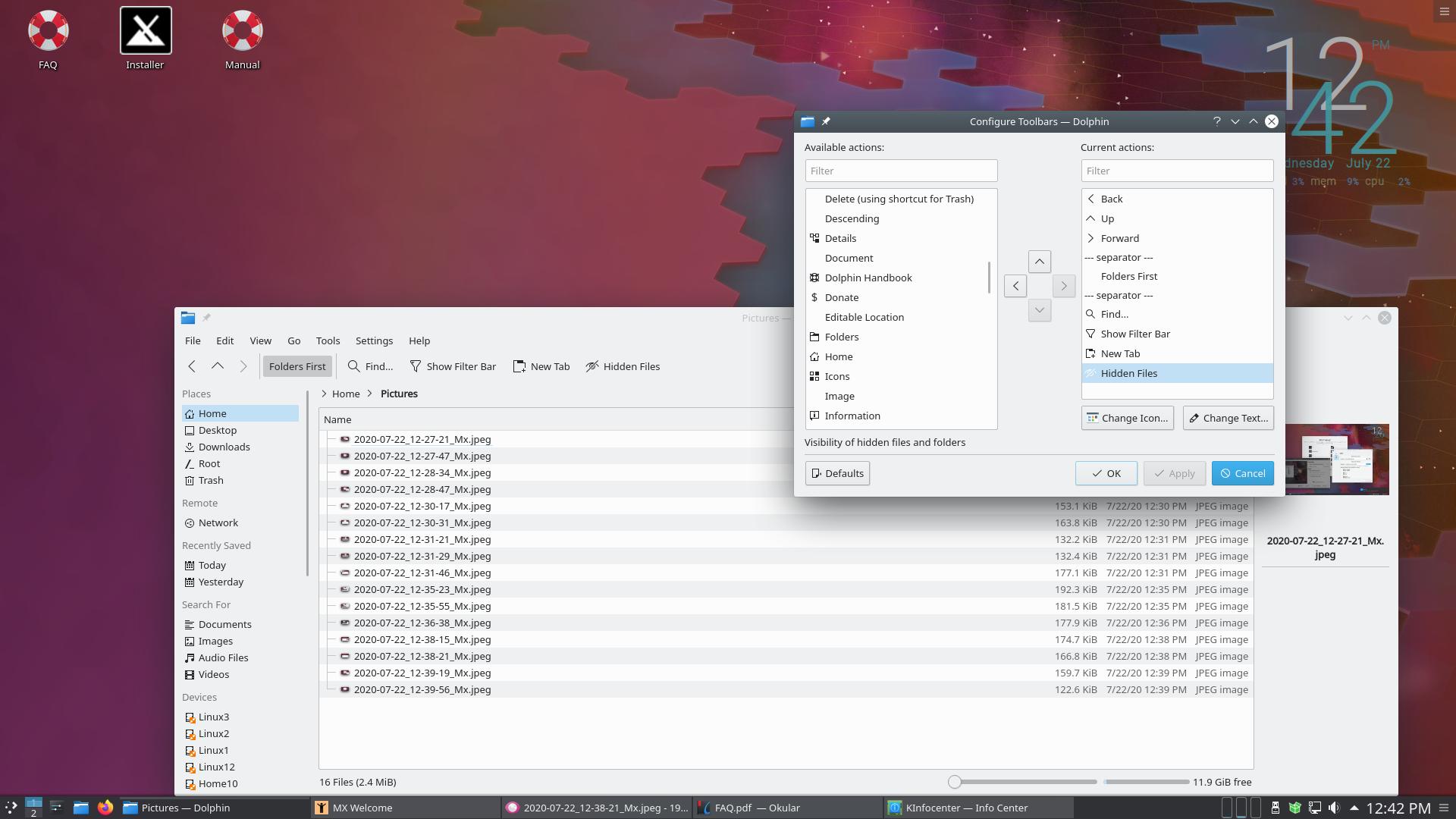
Task: Click the volume icon in system tray
Action: [1334, 808]
